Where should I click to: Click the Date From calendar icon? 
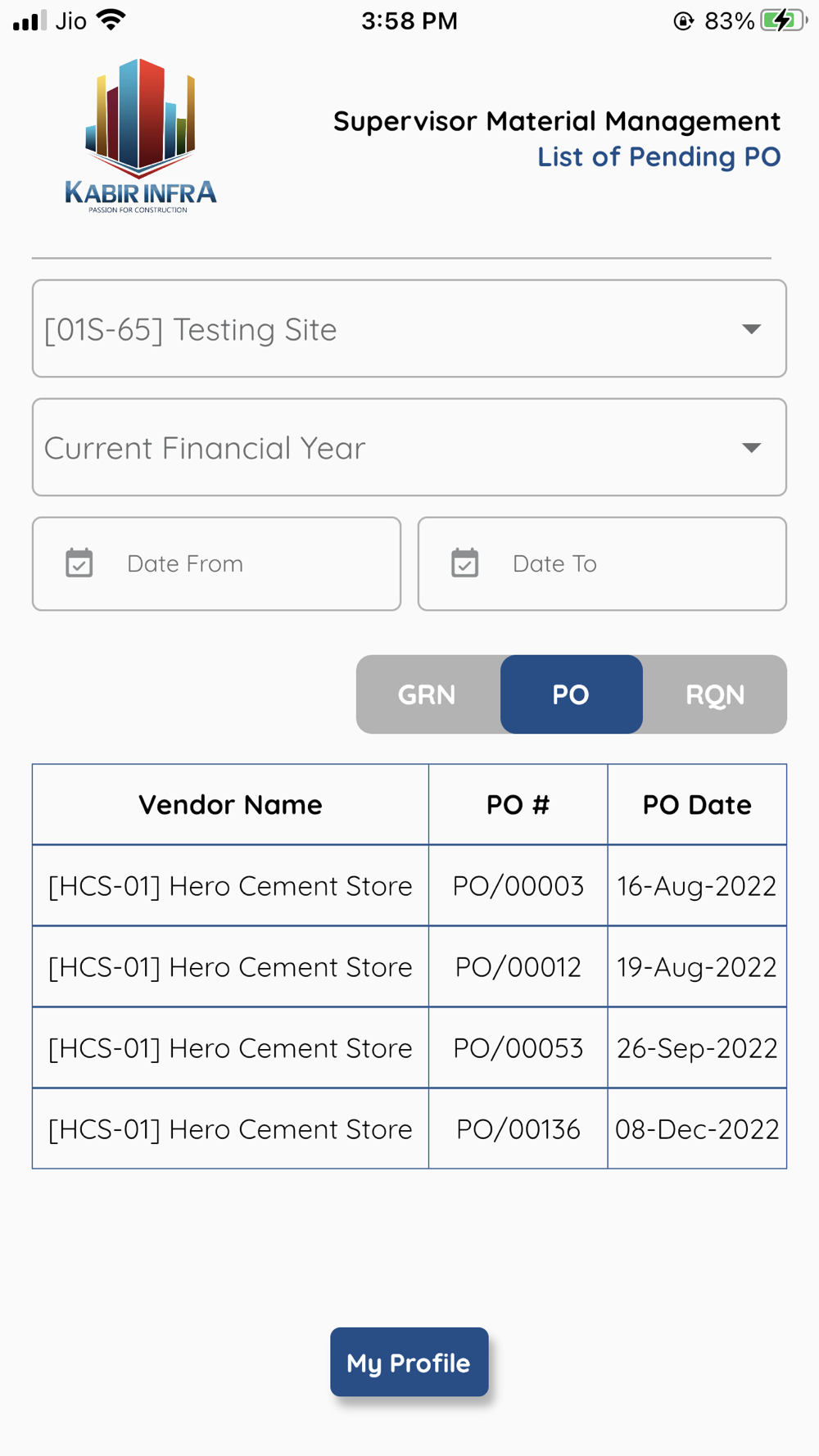(79, 563)
